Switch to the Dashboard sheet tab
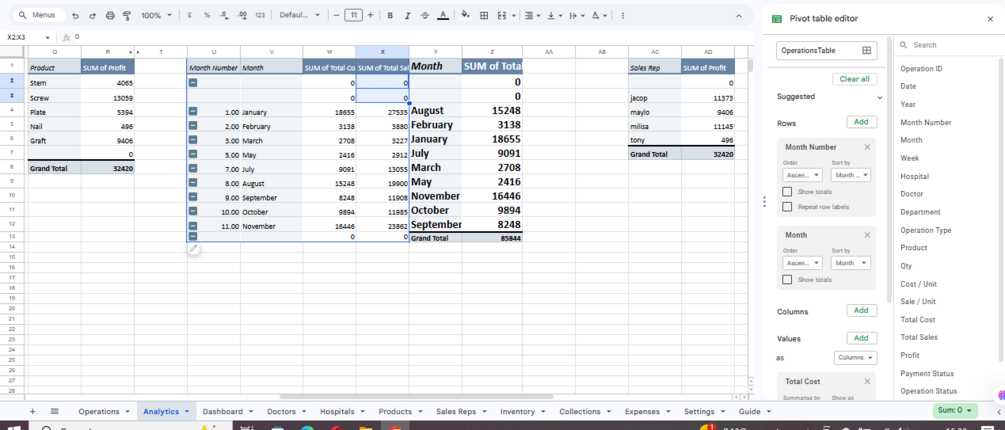Screen dimensions: 1005x430 (x=228, y=411)
